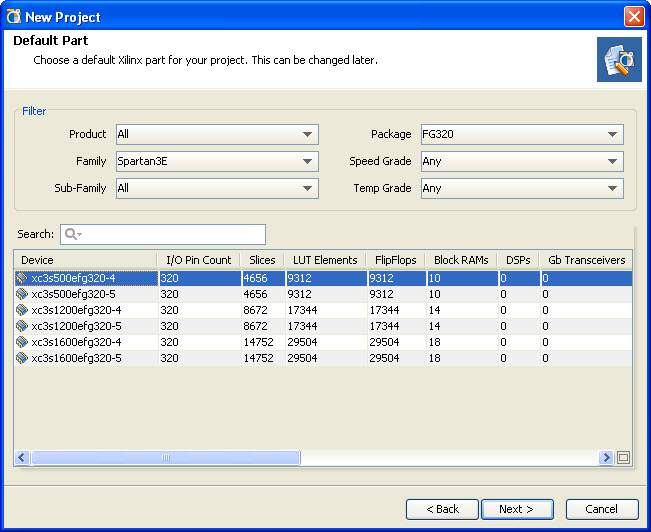651x532 pixels.
Task: Open the Package dropdown showing FG320
Action: (x=522, y=134)
